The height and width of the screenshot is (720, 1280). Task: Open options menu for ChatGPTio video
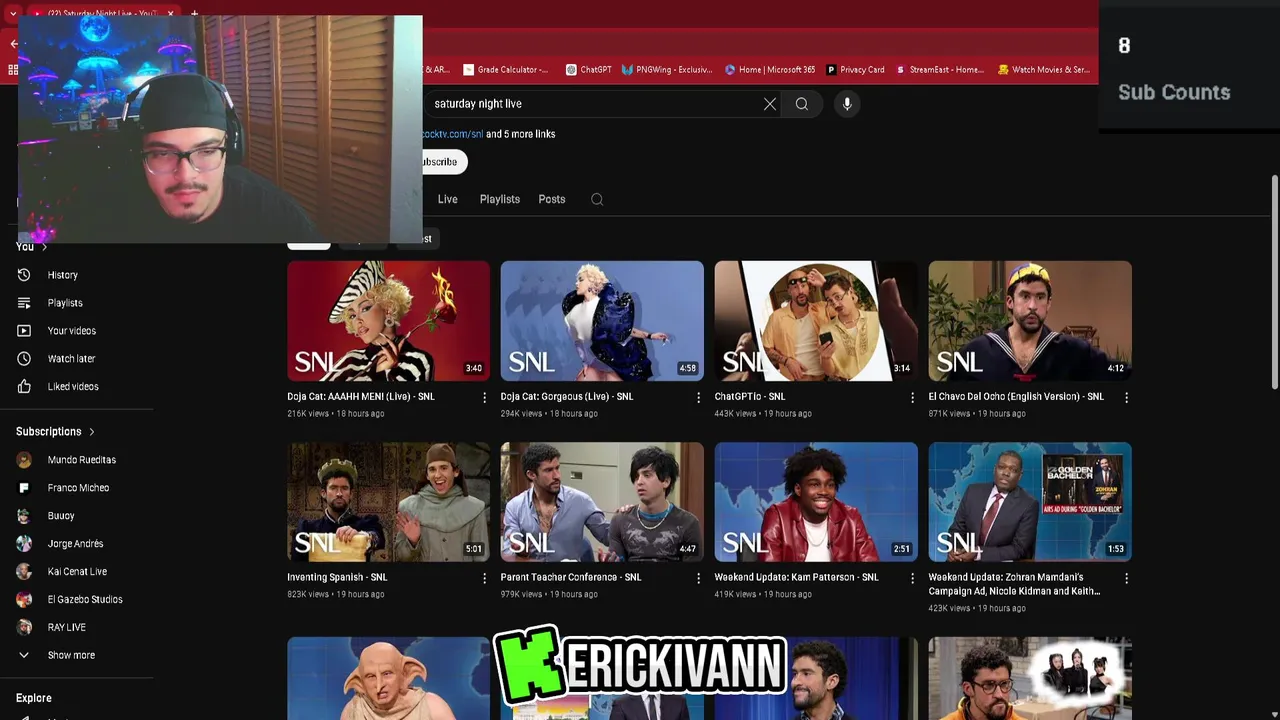912,397
